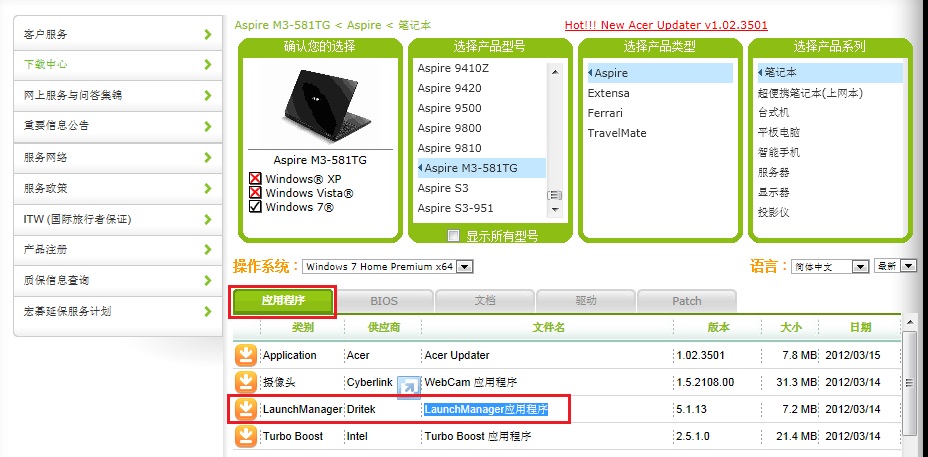Click the green arrow beside 服务政策
The image size is (928, 457).
[208, 188]
